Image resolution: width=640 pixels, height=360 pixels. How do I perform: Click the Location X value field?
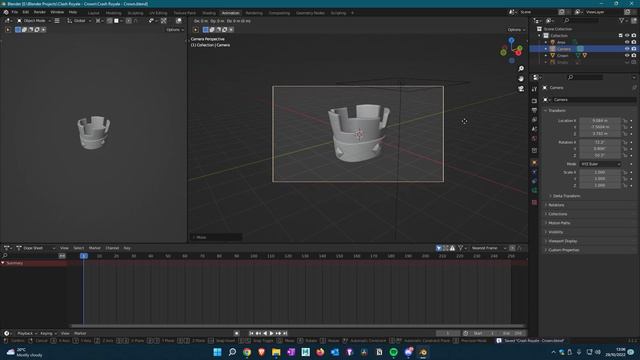click(600, 121)
